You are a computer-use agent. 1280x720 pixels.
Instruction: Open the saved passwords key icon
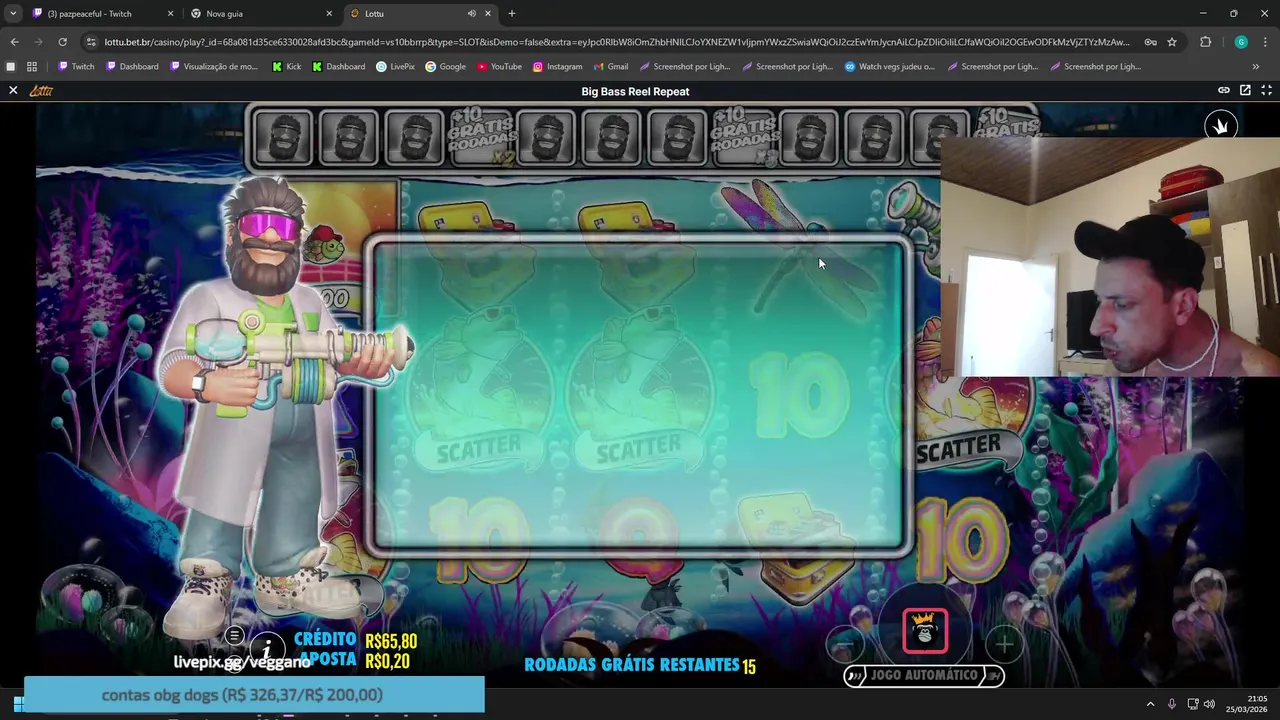coord(1150,42)
